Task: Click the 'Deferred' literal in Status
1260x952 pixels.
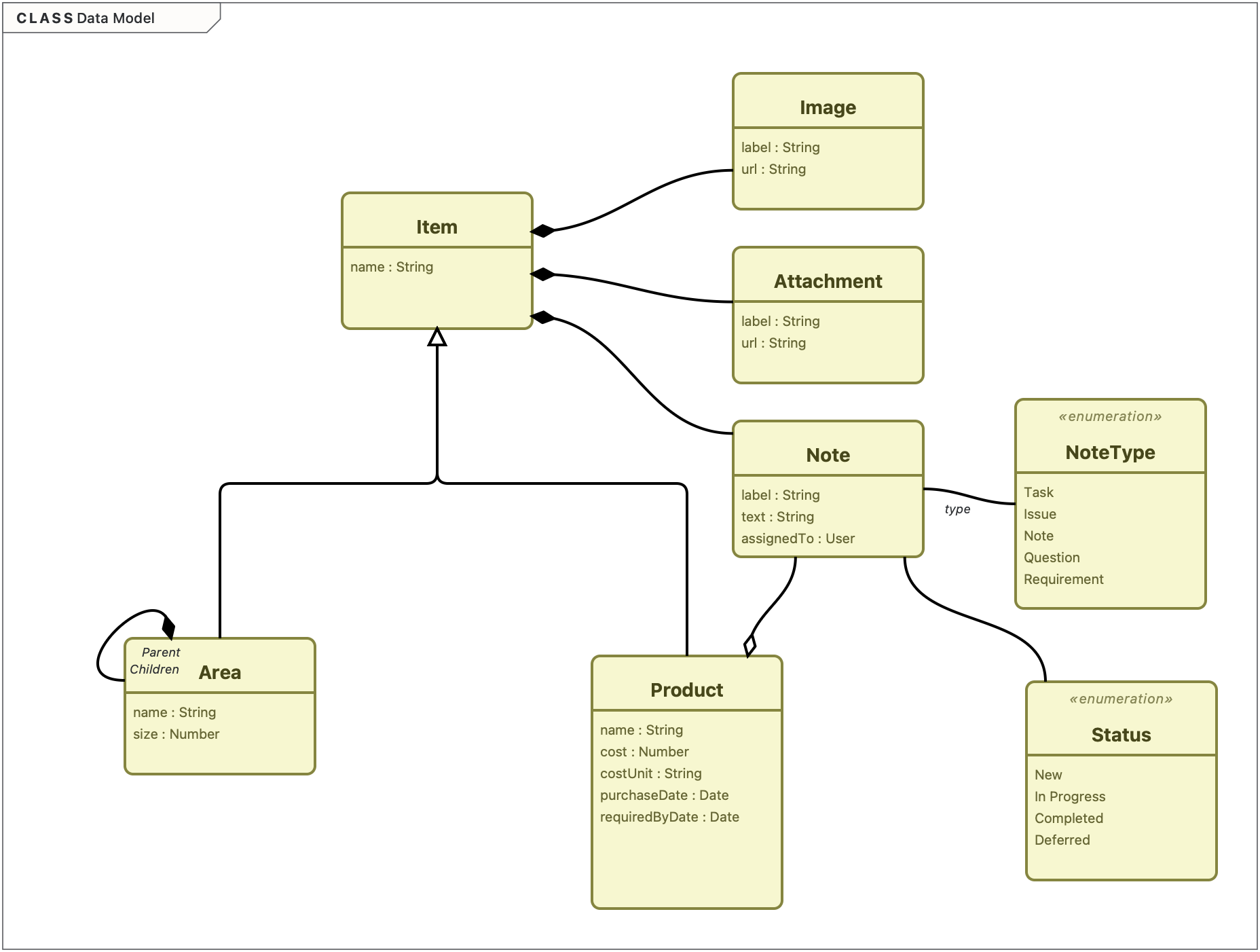Action: click(x=1062, y=840)
